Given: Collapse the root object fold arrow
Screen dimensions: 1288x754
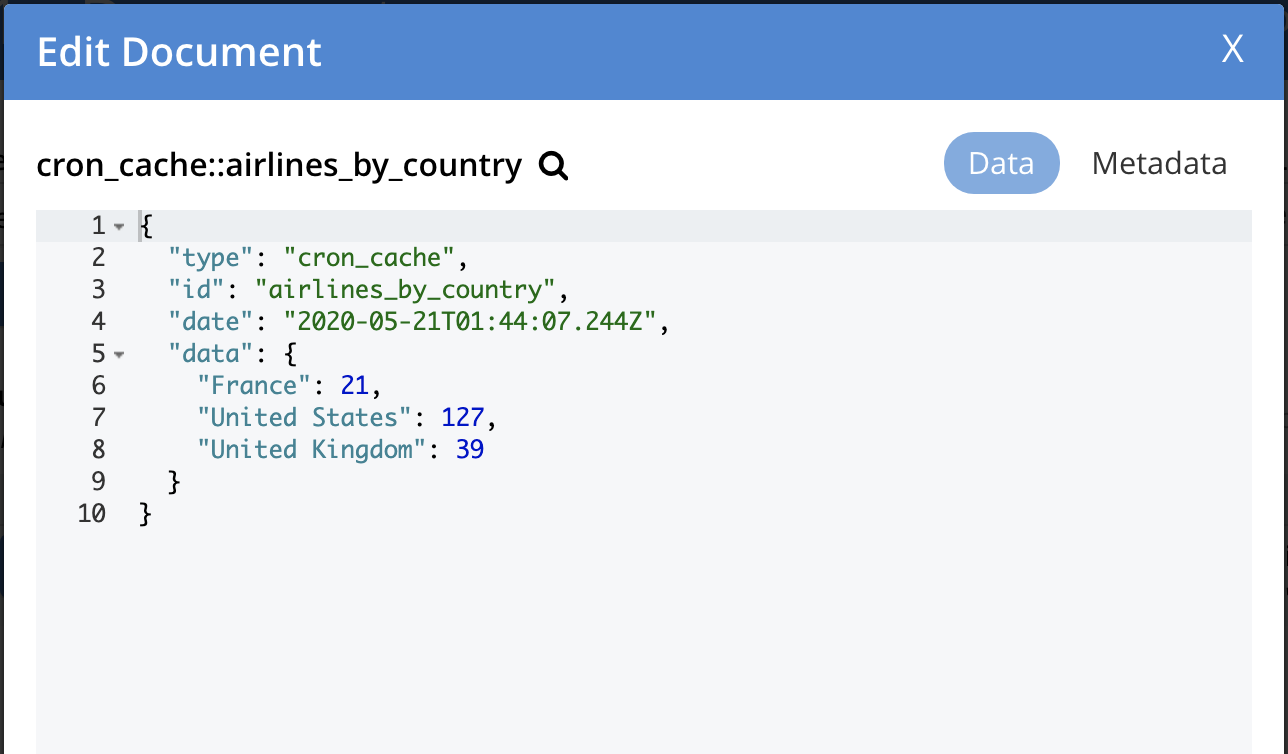Looking at the screenshot, I should coord(120,227).
